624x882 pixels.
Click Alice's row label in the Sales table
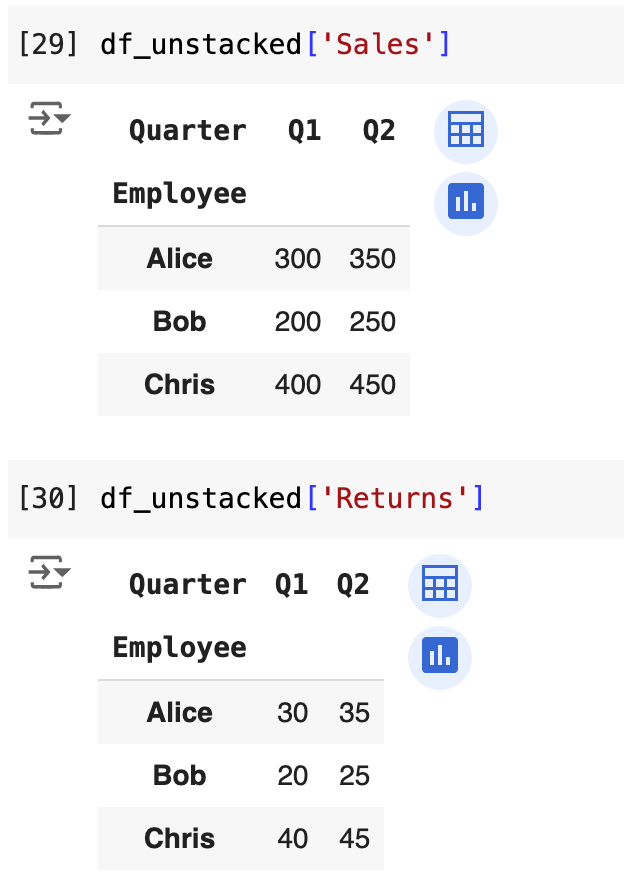[180, 259]
